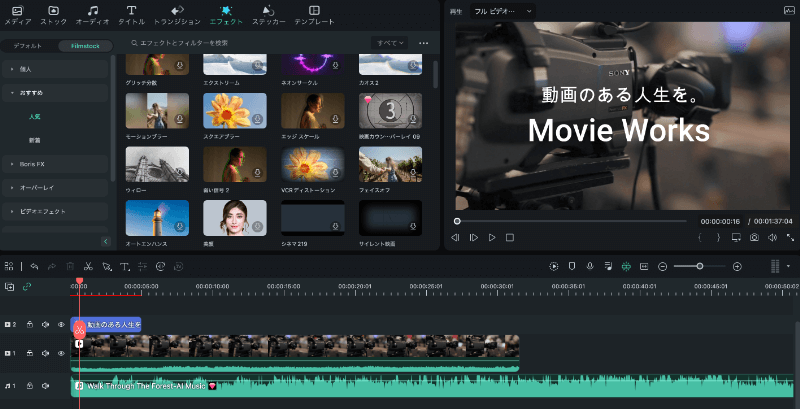
Task: Take a snapshot with the camera icon
Action: (x=754, y=237)
